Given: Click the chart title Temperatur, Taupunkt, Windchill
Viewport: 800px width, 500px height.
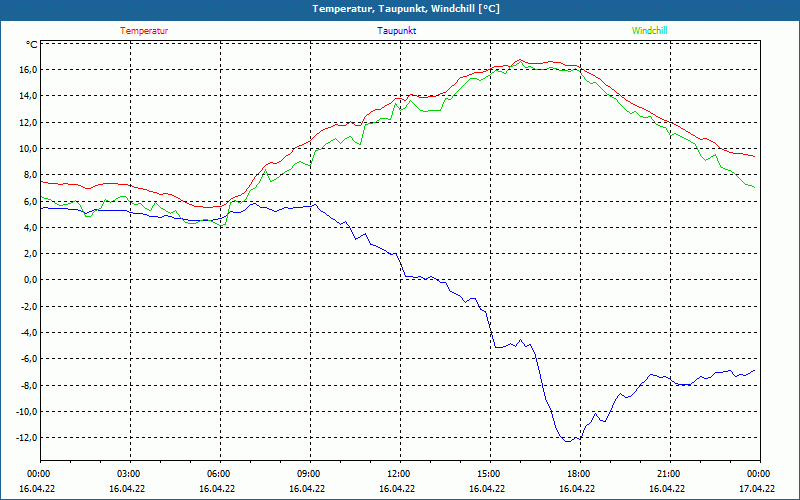Looking at the screenshot, I should (406, 9).
